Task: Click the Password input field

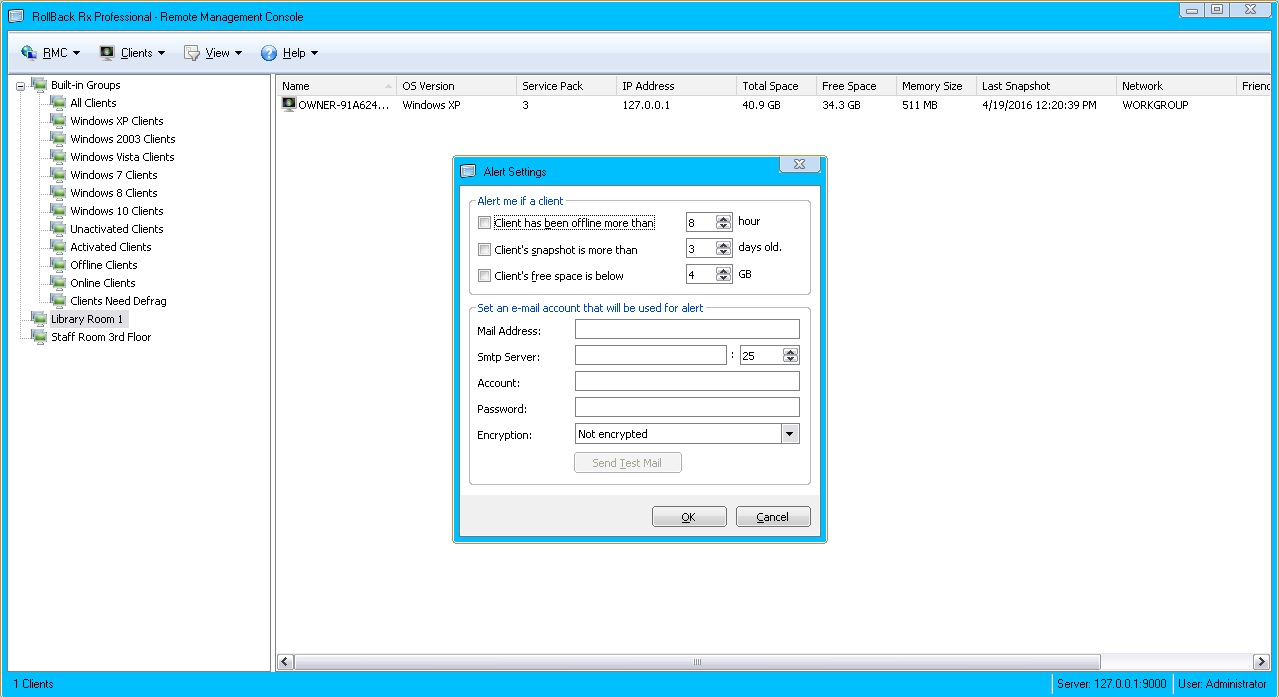Action: coord(687,407)
